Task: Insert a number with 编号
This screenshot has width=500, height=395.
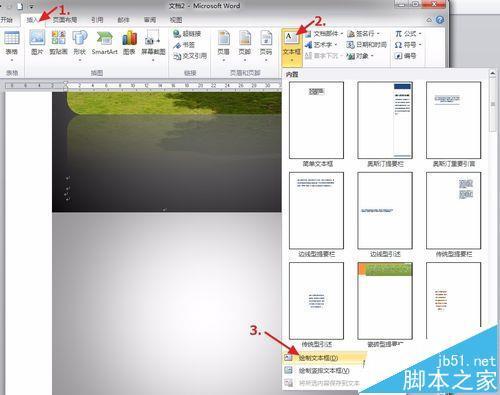Action: (405, 56)
